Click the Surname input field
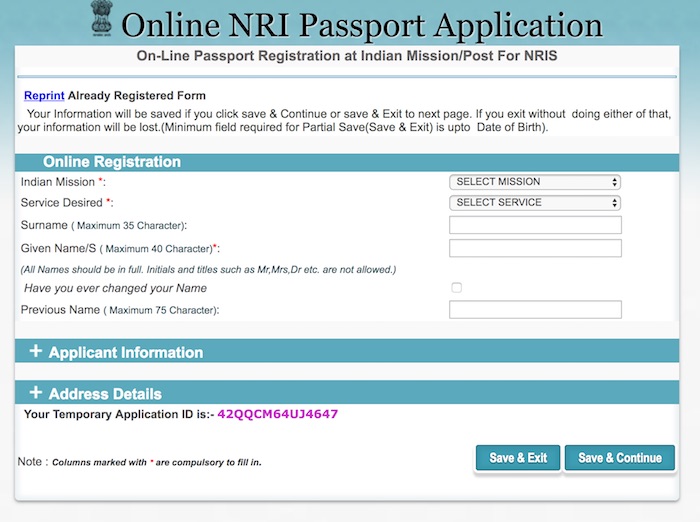The image size is (700, 522). [x=535, y=225]
